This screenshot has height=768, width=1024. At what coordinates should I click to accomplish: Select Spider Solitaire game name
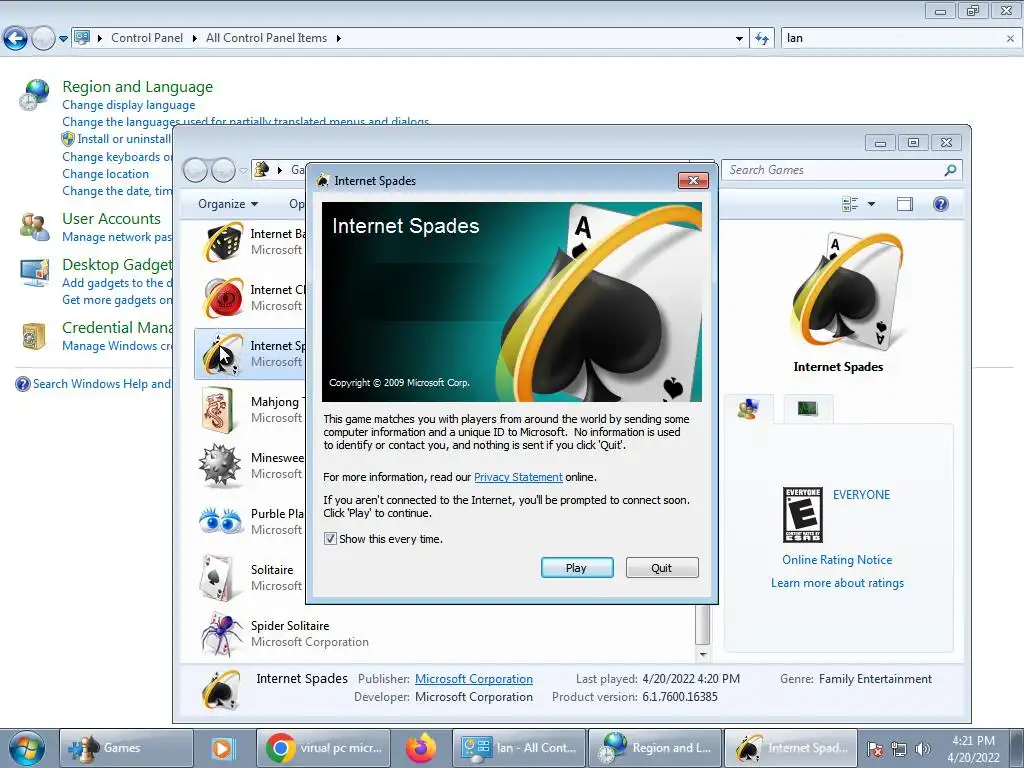click(x=290, y=626)
